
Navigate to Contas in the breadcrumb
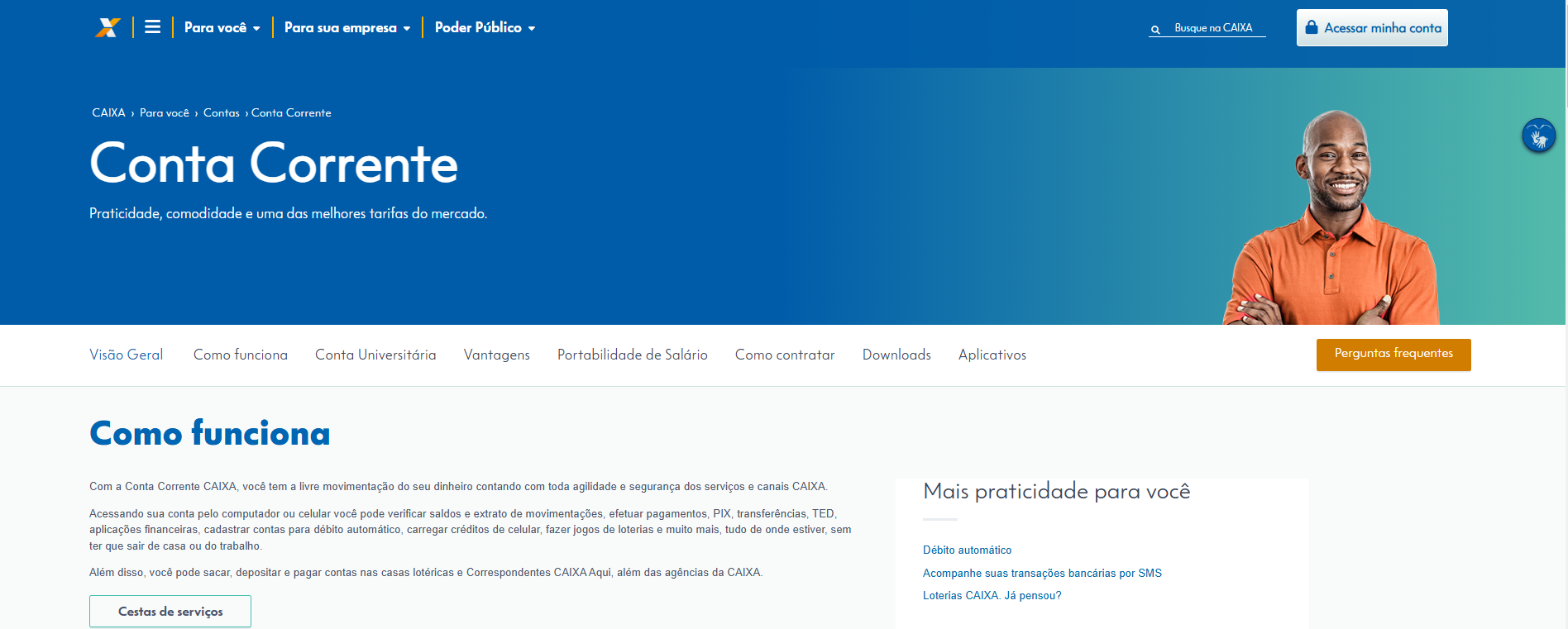pyautogui.click(x=221, y=113)
